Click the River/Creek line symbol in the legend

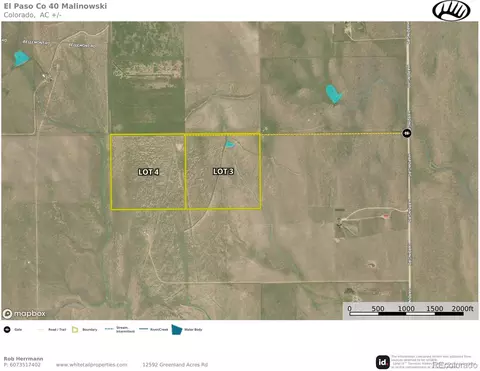pos(144,329)
